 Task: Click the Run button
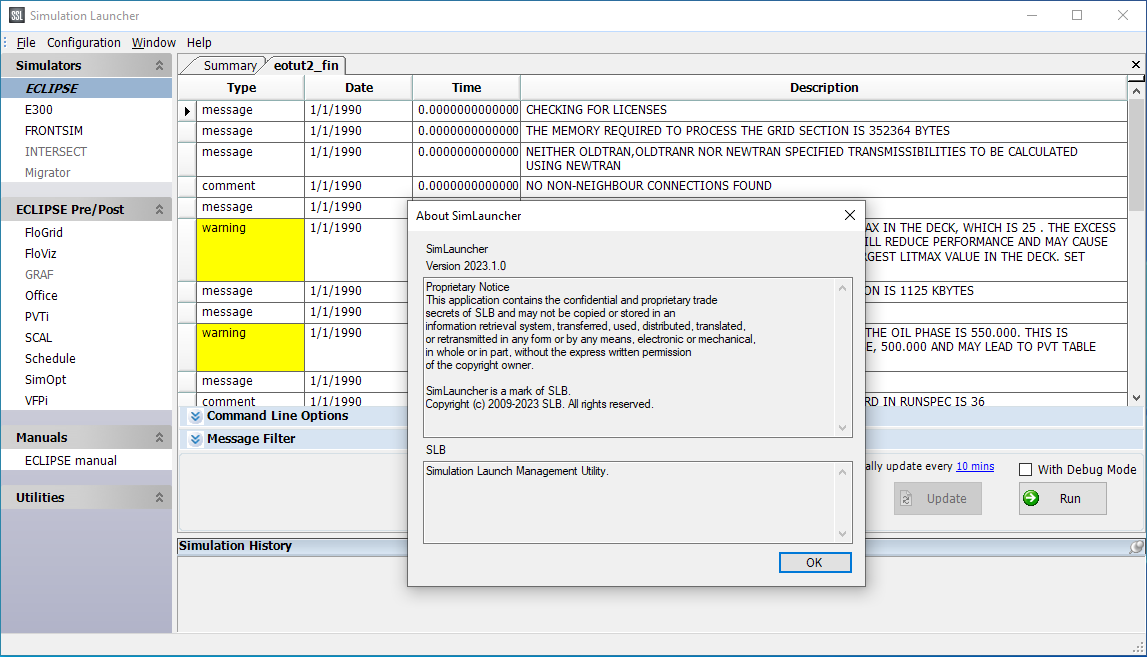1063,499
